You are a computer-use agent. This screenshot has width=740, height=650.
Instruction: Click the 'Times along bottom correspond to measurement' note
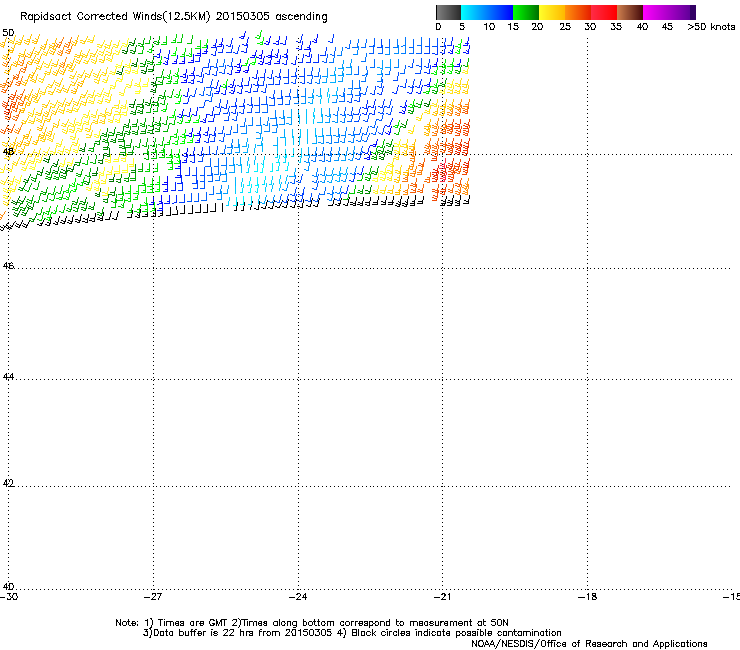[357, 623]
